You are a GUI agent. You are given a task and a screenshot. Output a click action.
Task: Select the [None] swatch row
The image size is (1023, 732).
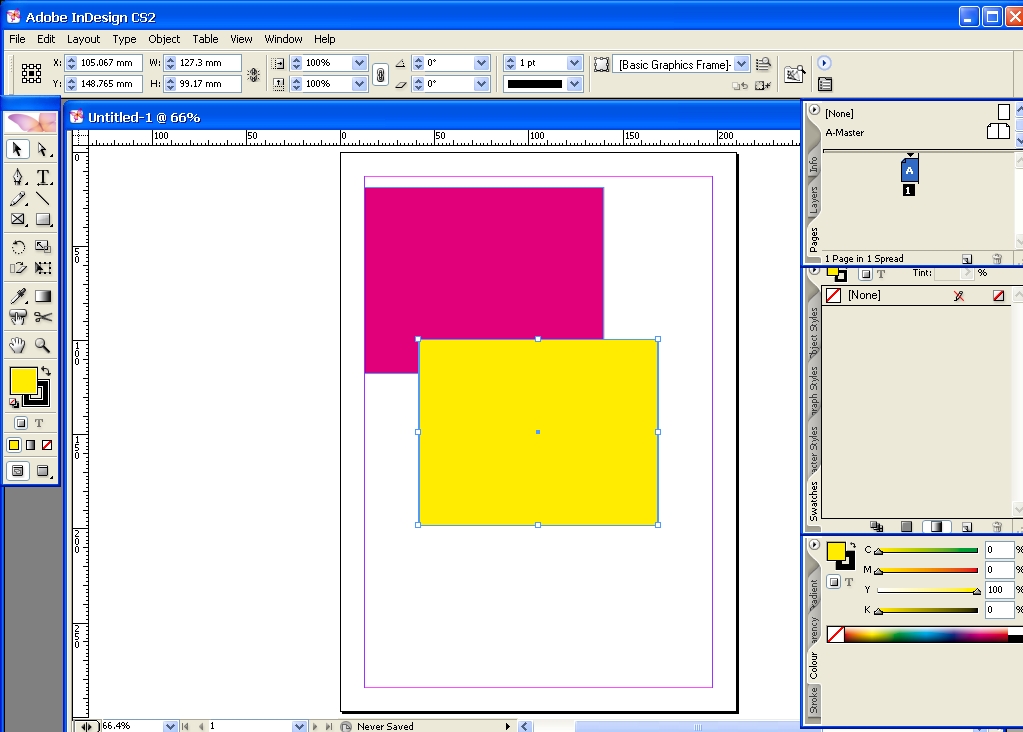click(x=917, y=296)
